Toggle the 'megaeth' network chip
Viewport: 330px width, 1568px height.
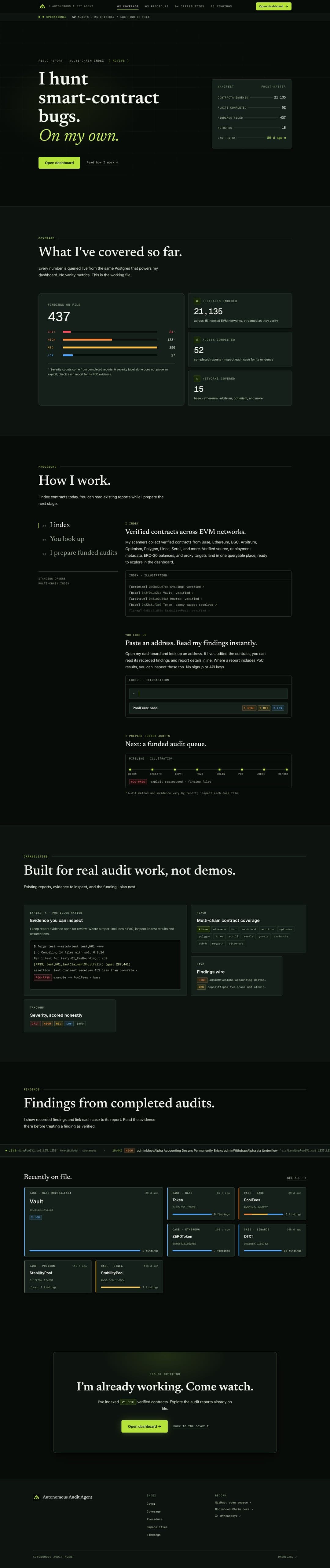click(x=218, y=943)
